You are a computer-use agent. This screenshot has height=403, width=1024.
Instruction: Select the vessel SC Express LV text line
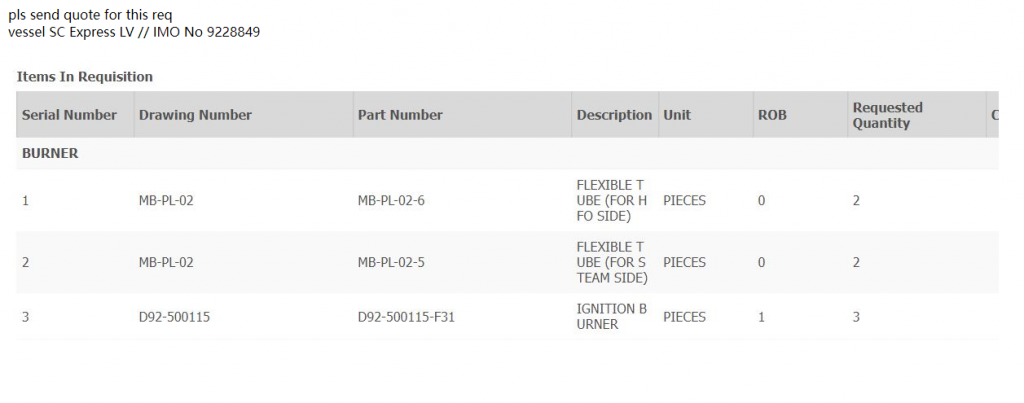(x=135, y=32)
